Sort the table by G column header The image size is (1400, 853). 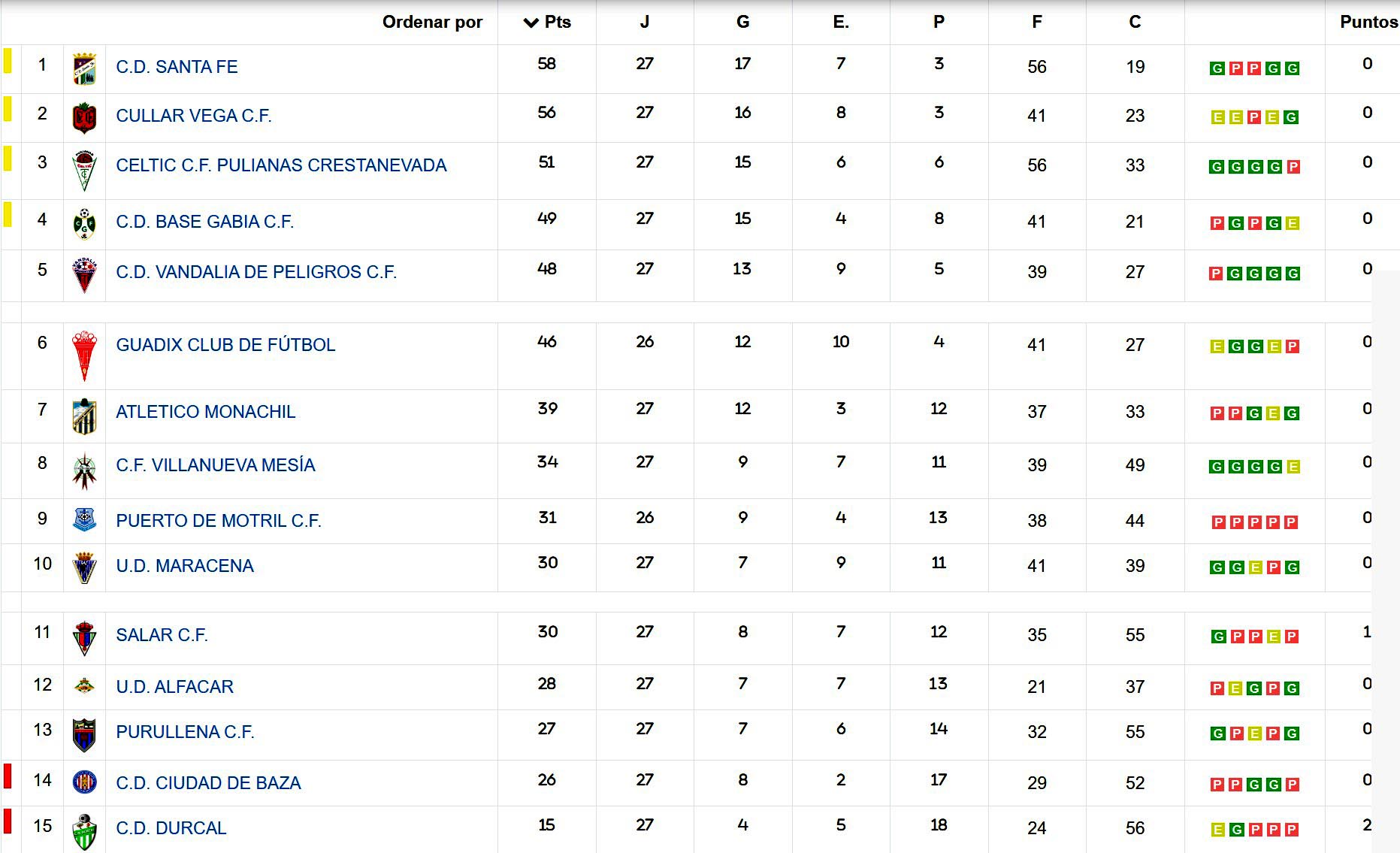point(742,22)
